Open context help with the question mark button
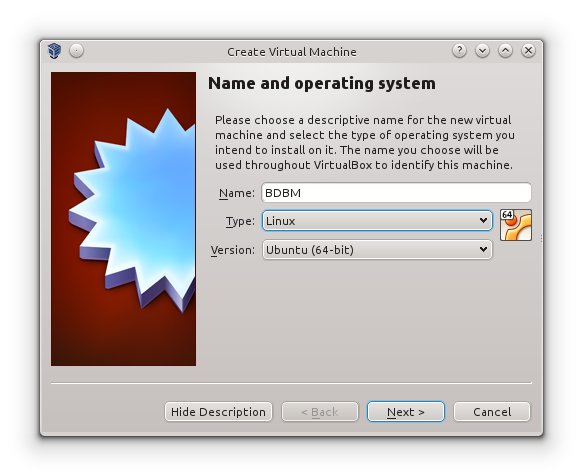 pos(460,51)
